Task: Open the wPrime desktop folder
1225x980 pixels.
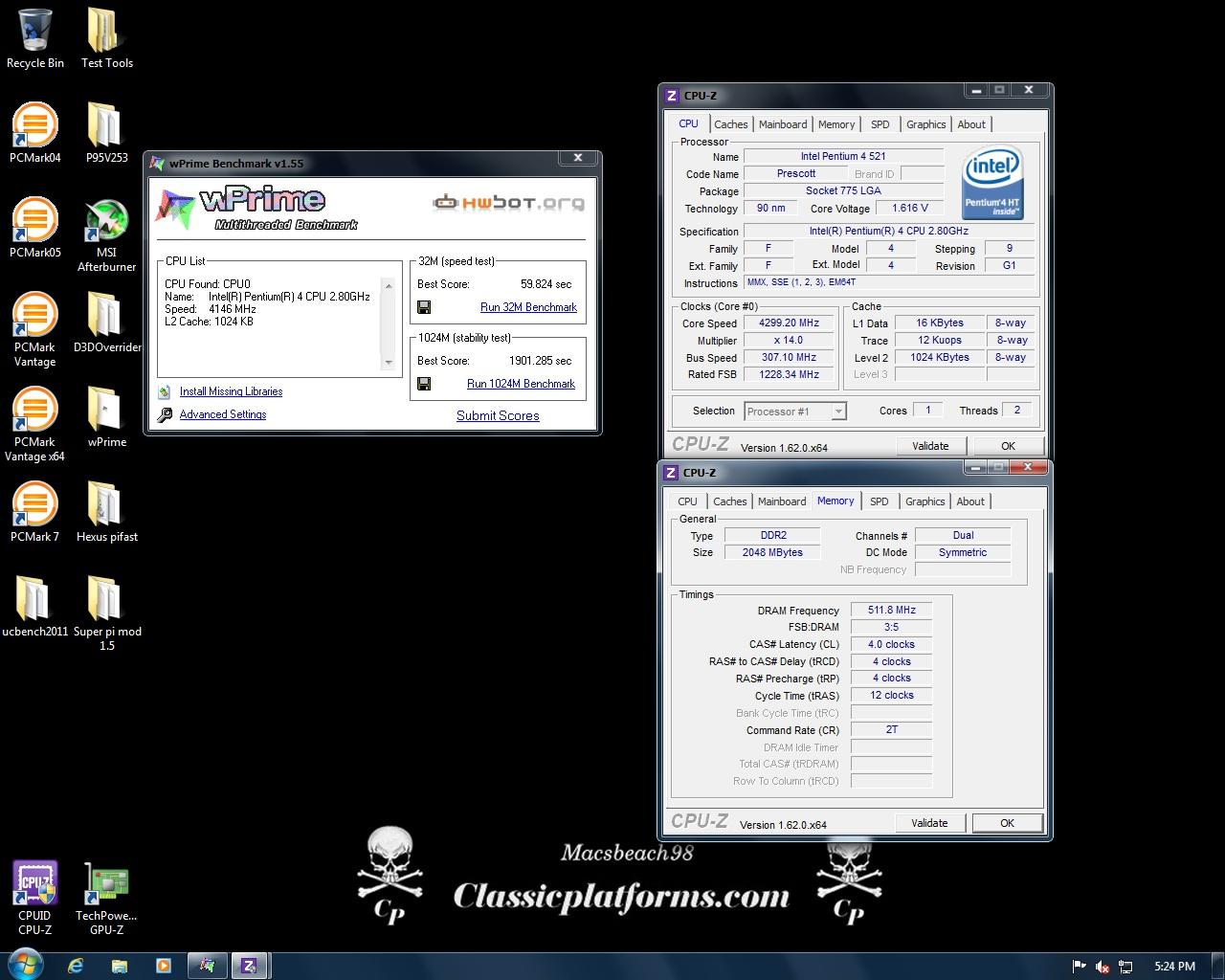Action: coord(106,417)
